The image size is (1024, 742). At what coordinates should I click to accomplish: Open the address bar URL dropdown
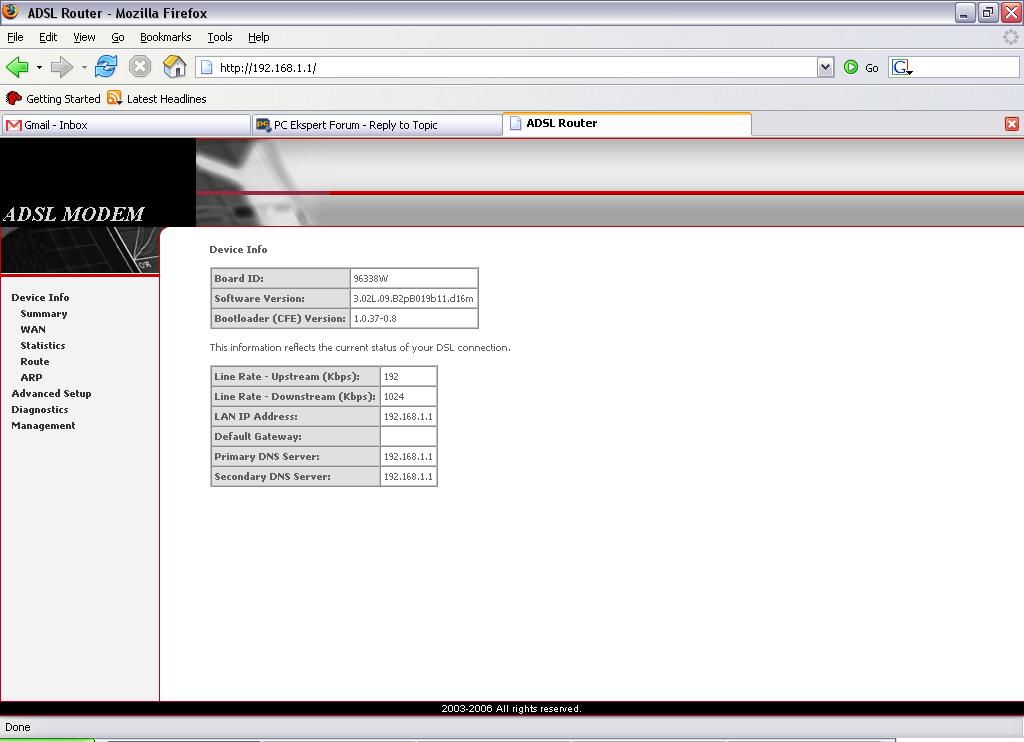tap(825, 67)
